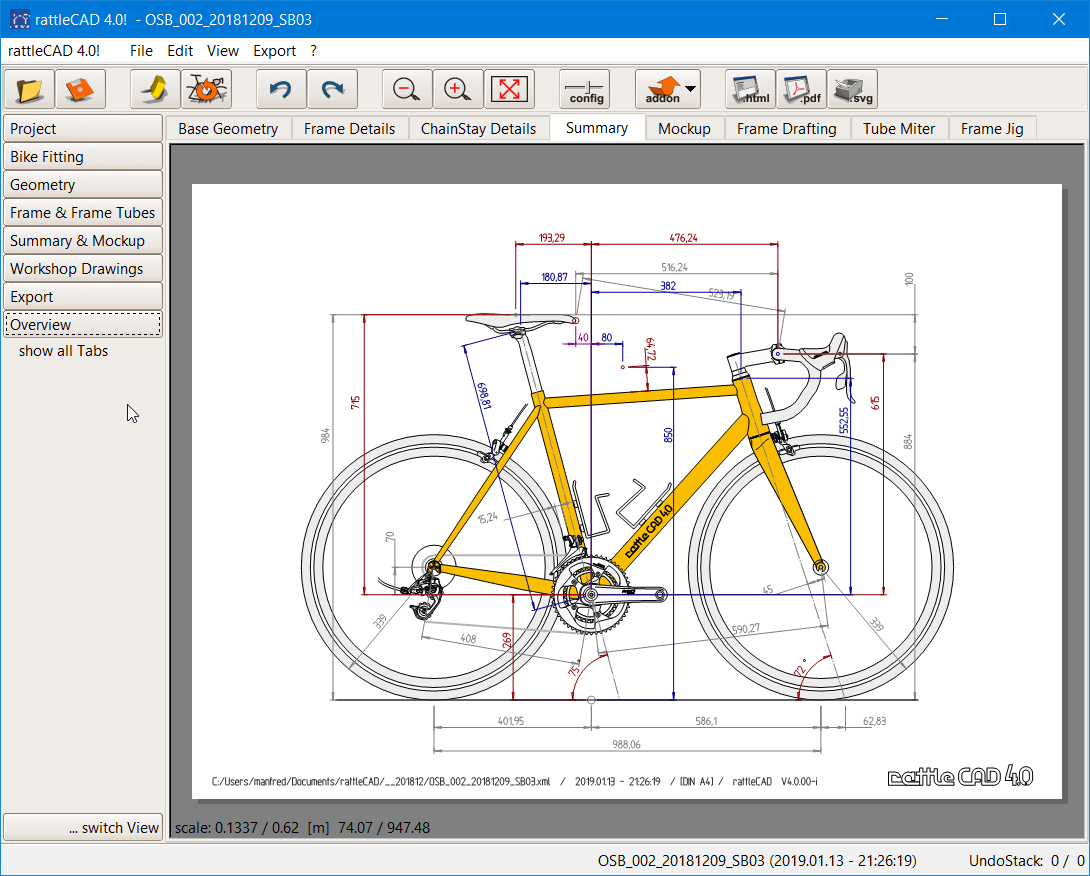Switch to Frame Details tab
This screenshot has height=876, width=1090.
point(349,129)
